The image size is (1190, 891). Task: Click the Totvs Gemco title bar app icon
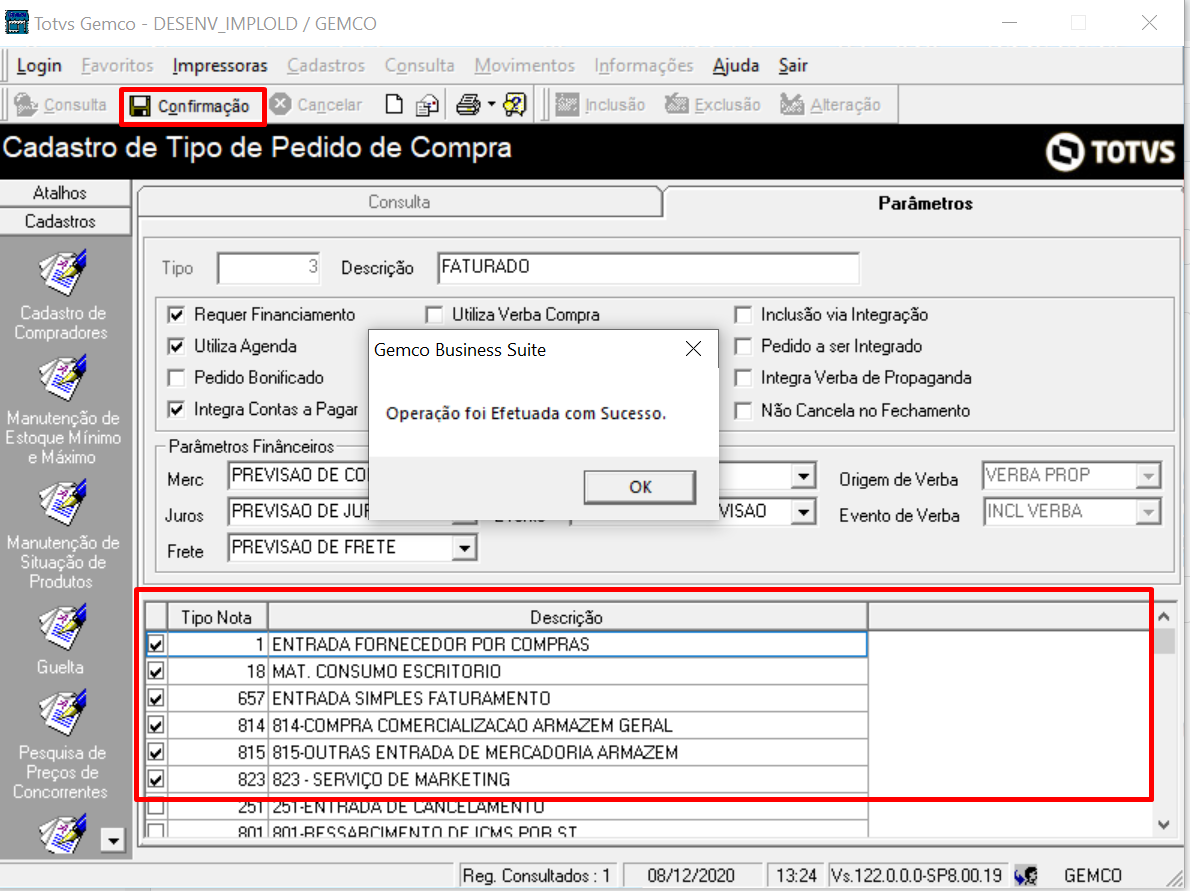pos(16,23)
